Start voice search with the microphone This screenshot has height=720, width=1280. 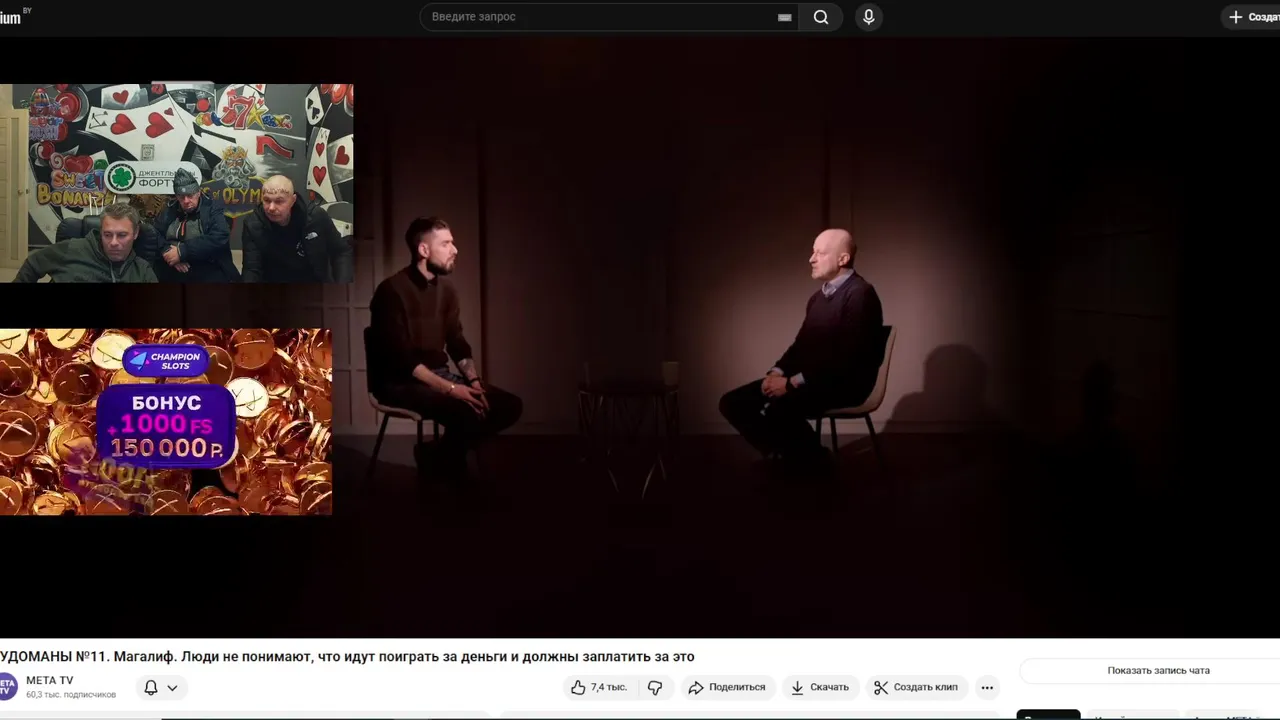click(x=868, y=17)
